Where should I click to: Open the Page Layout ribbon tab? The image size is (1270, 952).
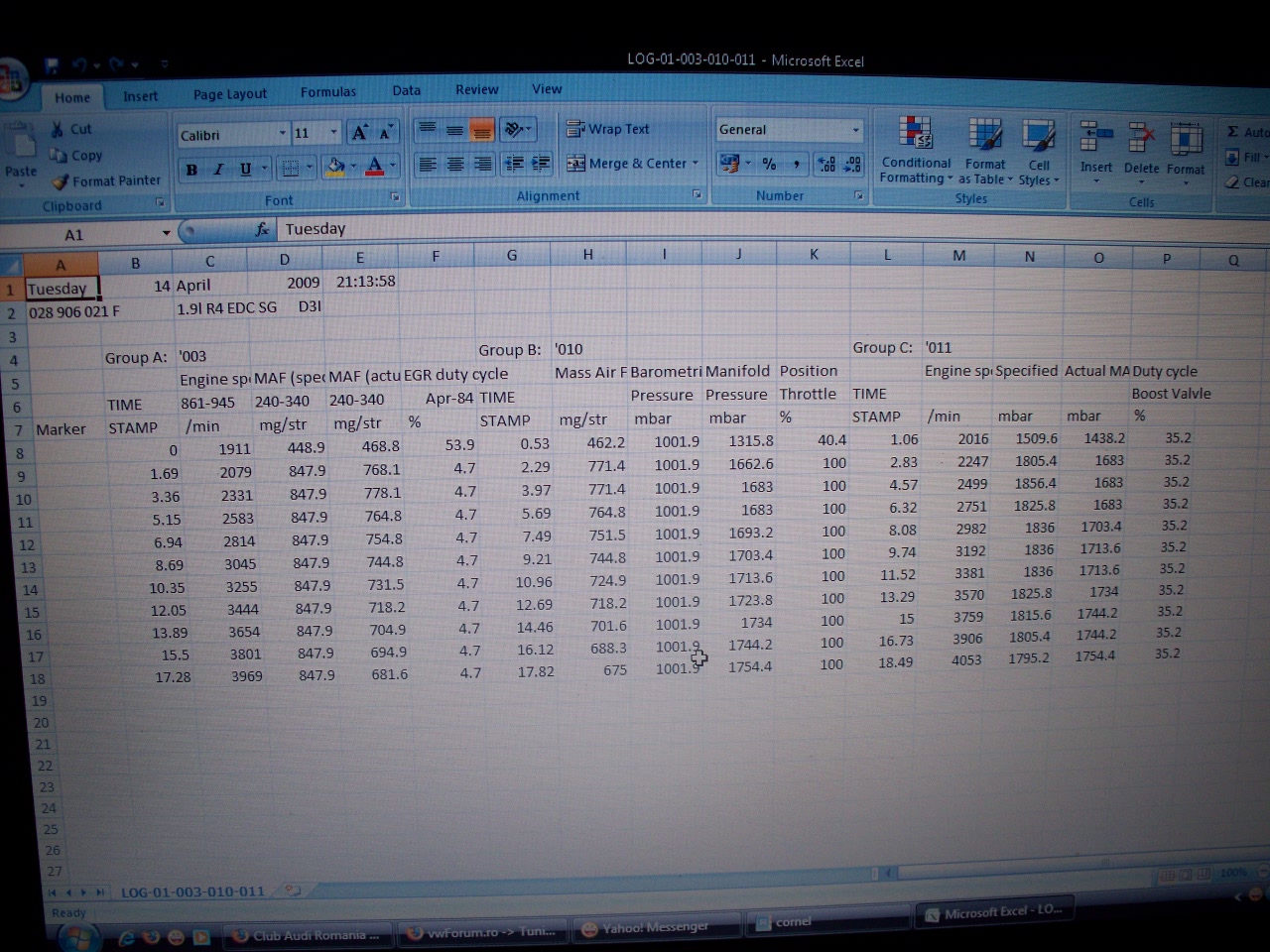click(x=229, y=94)
